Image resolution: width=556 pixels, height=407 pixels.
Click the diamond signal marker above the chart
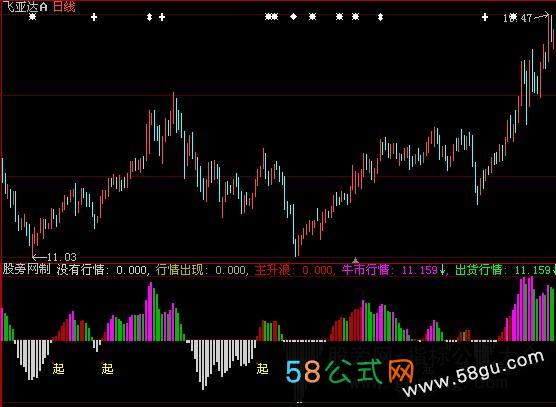[294, 16]
